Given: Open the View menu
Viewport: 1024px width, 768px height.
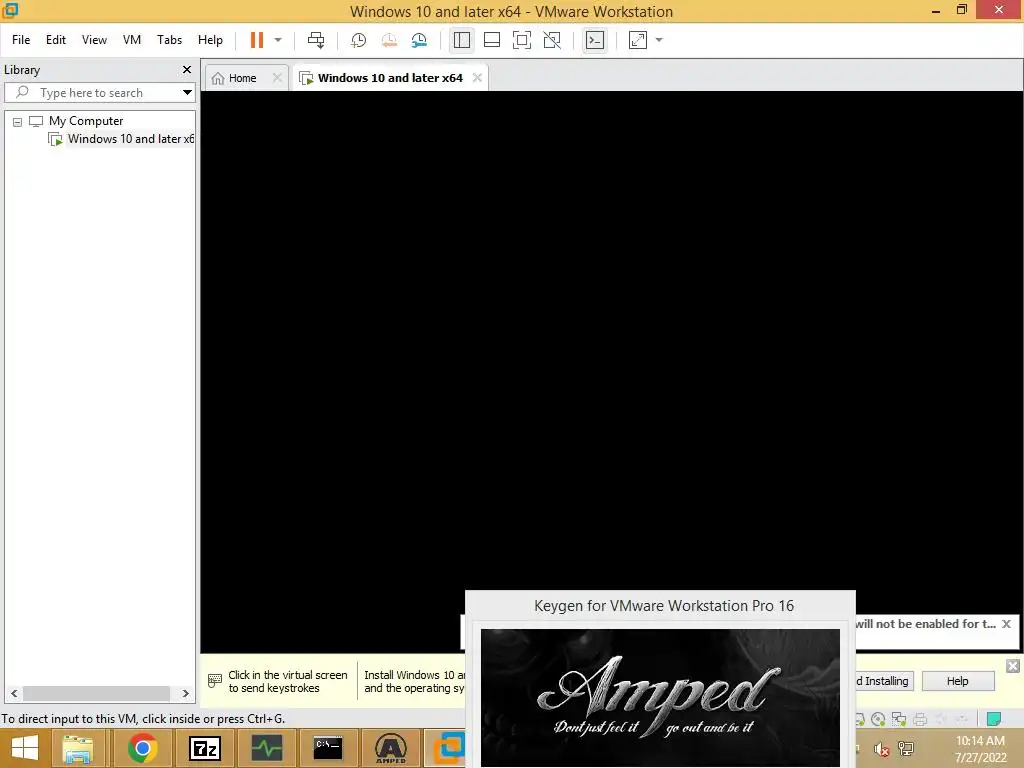Looking at the screenshot, I should (x=94, y=40).
